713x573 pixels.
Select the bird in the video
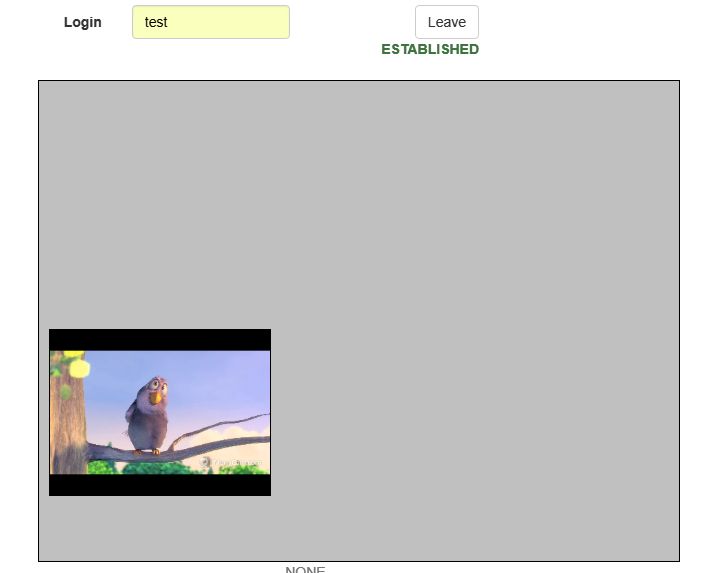point(147,415)
